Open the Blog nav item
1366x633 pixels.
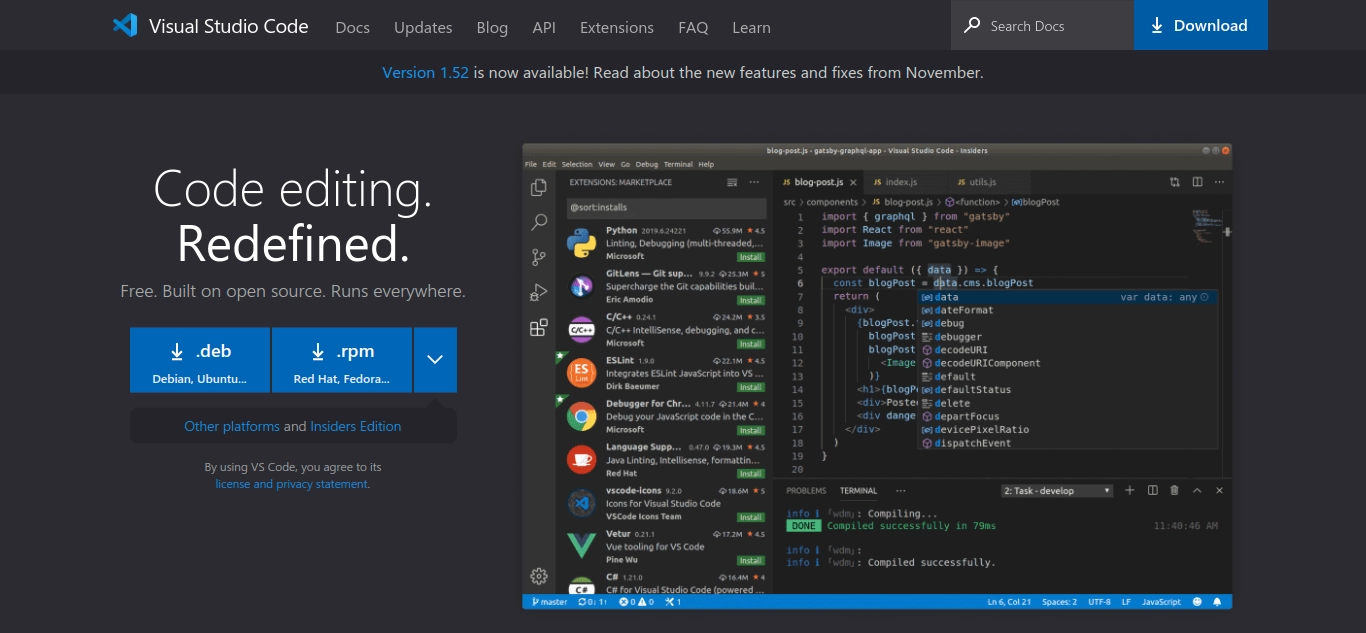(492, 27)
